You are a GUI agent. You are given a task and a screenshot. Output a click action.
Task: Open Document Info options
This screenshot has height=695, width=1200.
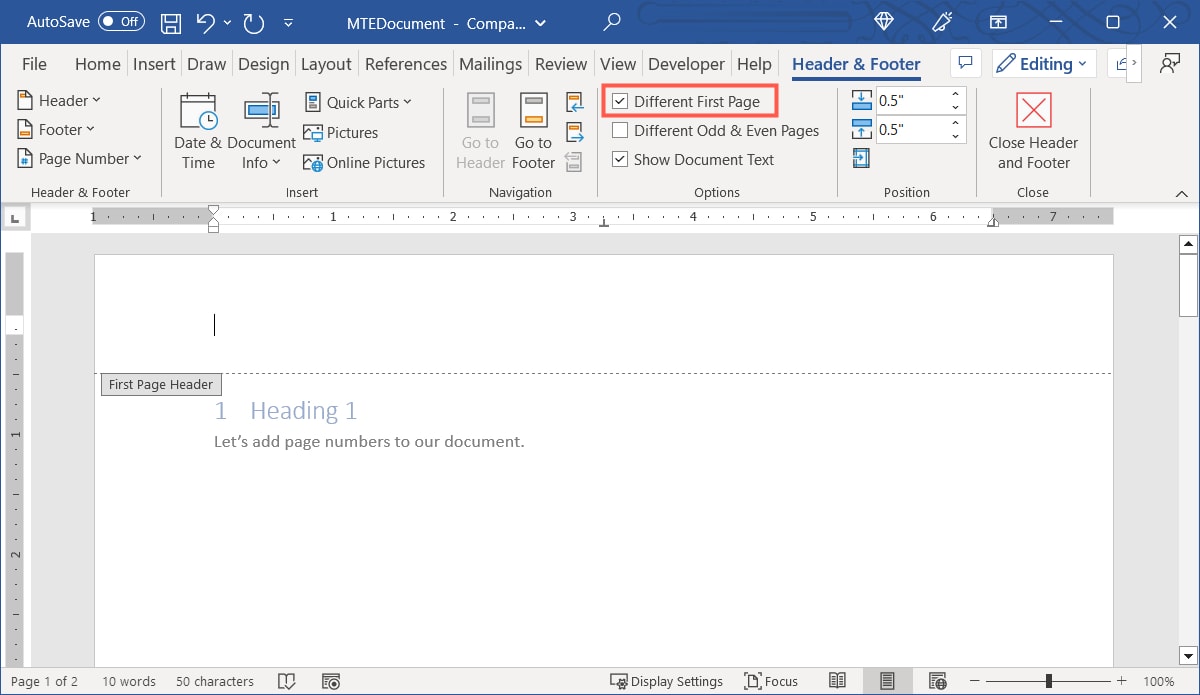tap(262, 130)
